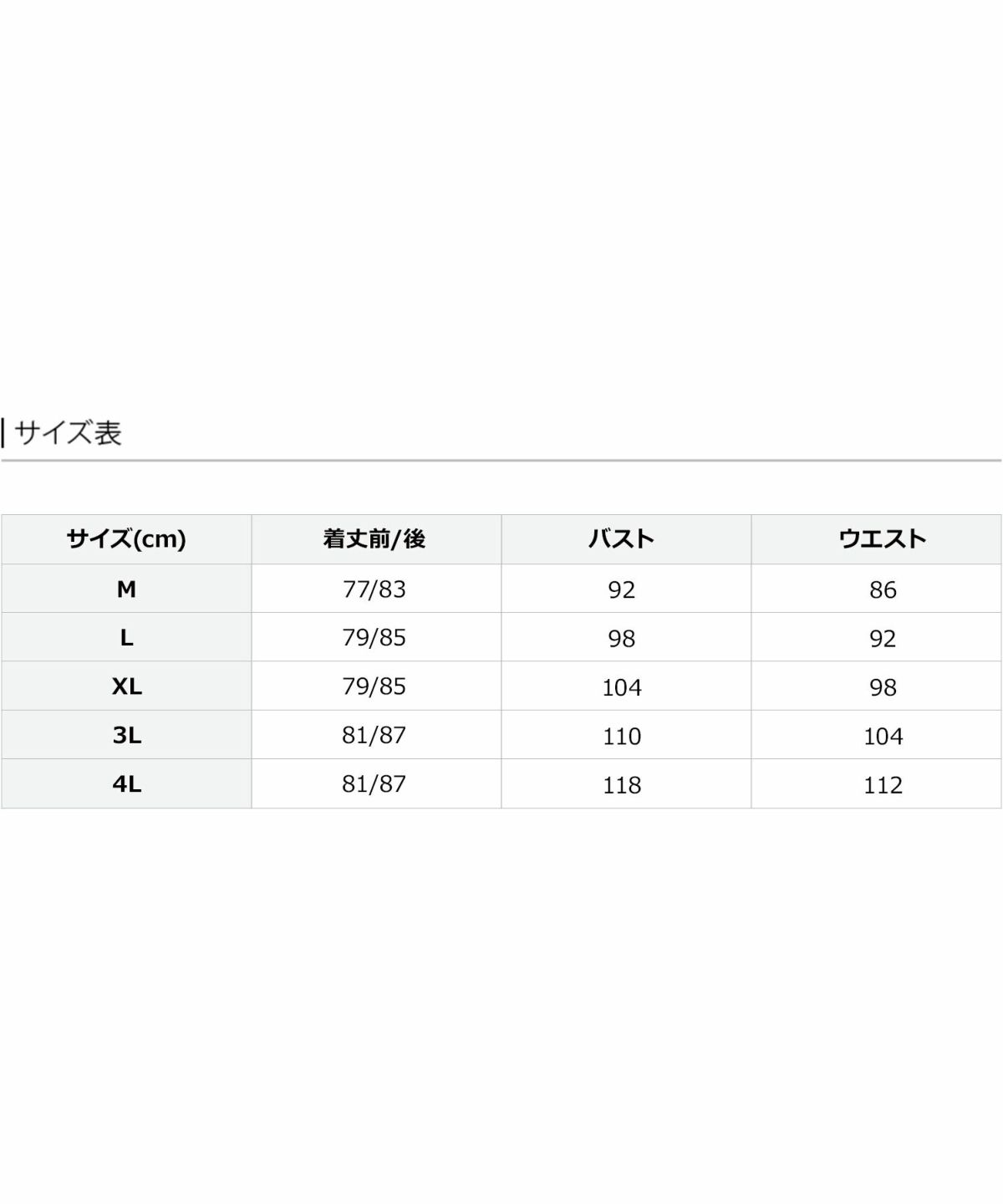Click the M size row label

(126, 589)
